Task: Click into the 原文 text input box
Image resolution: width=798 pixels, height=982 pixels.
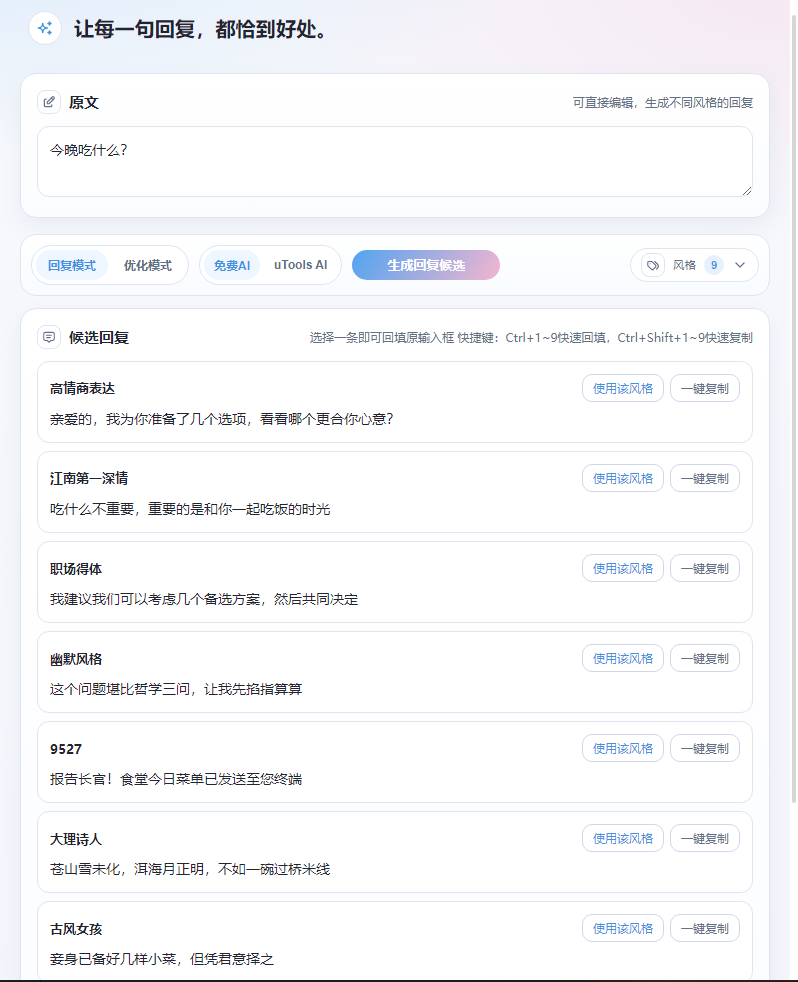Action: pyautogui.click(x=394, y=161)
